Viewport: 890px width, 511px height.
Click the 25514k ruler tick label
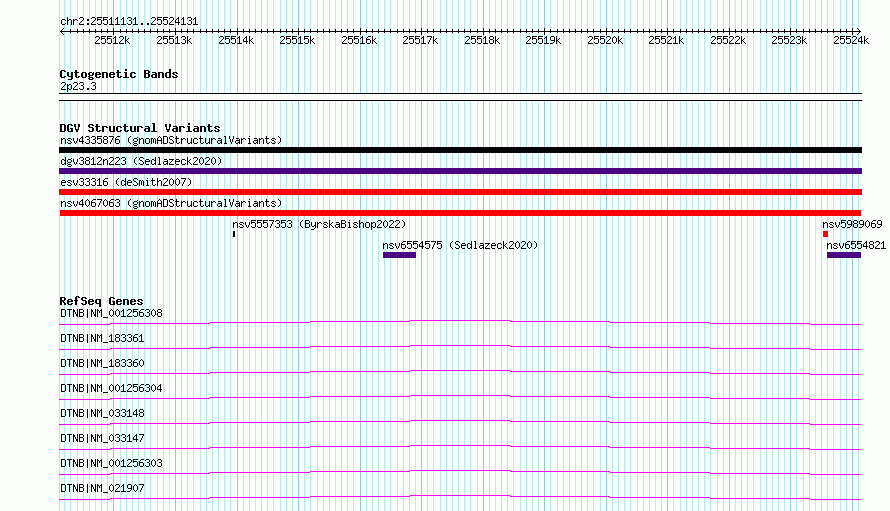[236, 40]
